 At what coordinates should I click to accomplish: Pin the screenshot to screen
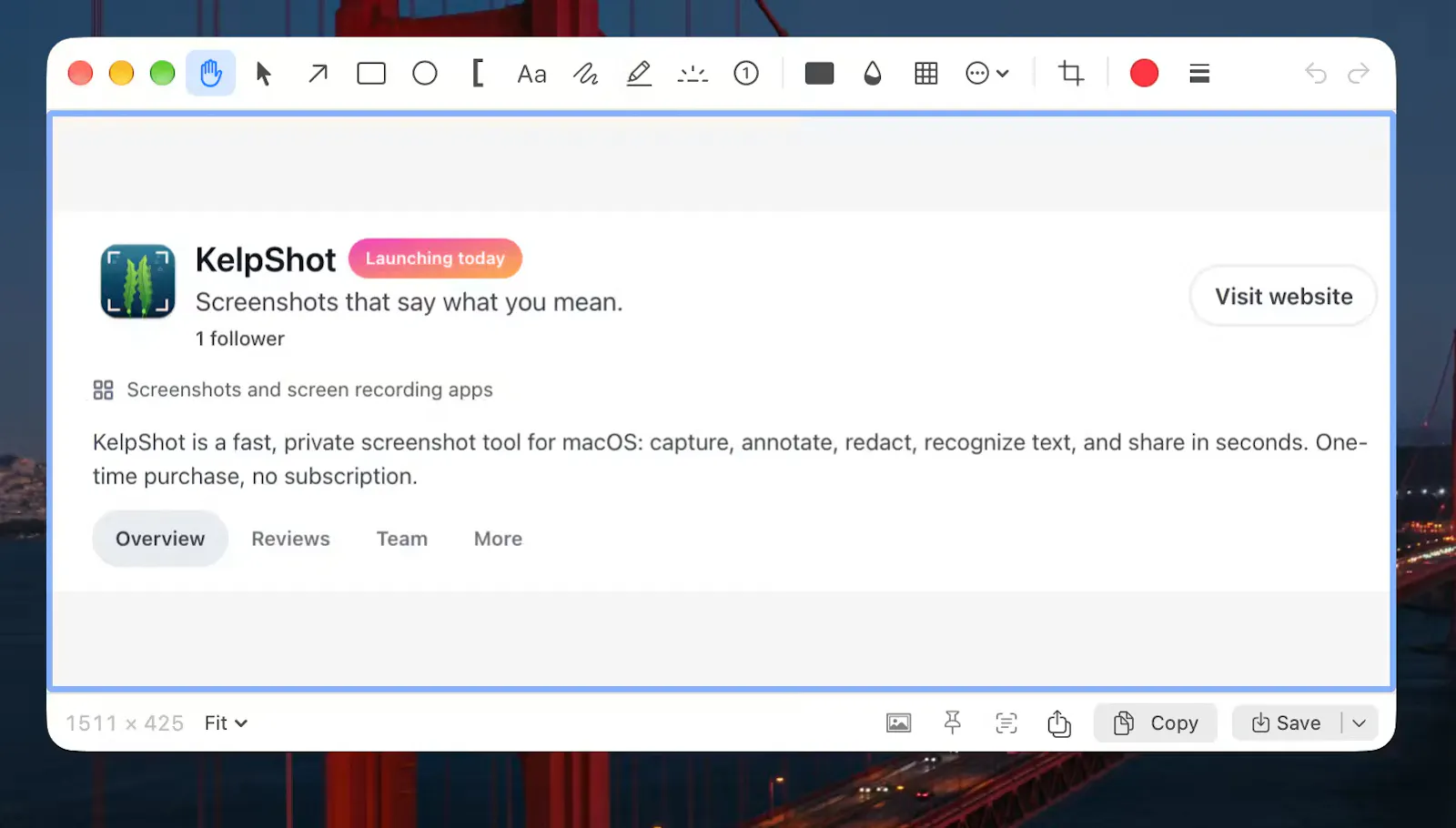click(x=953, y=723)
